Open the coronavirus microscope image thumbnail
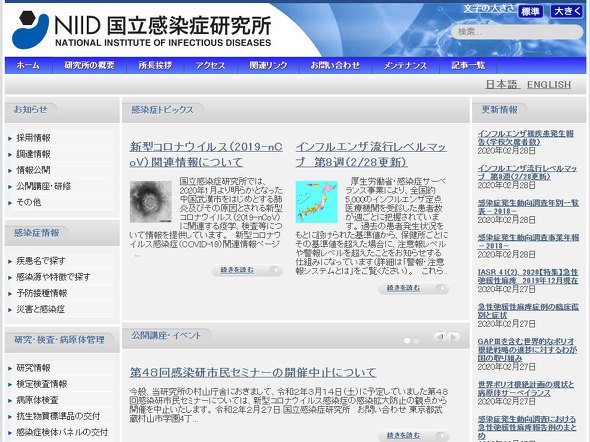The image size is (590, 442). (x=151, y=202)
